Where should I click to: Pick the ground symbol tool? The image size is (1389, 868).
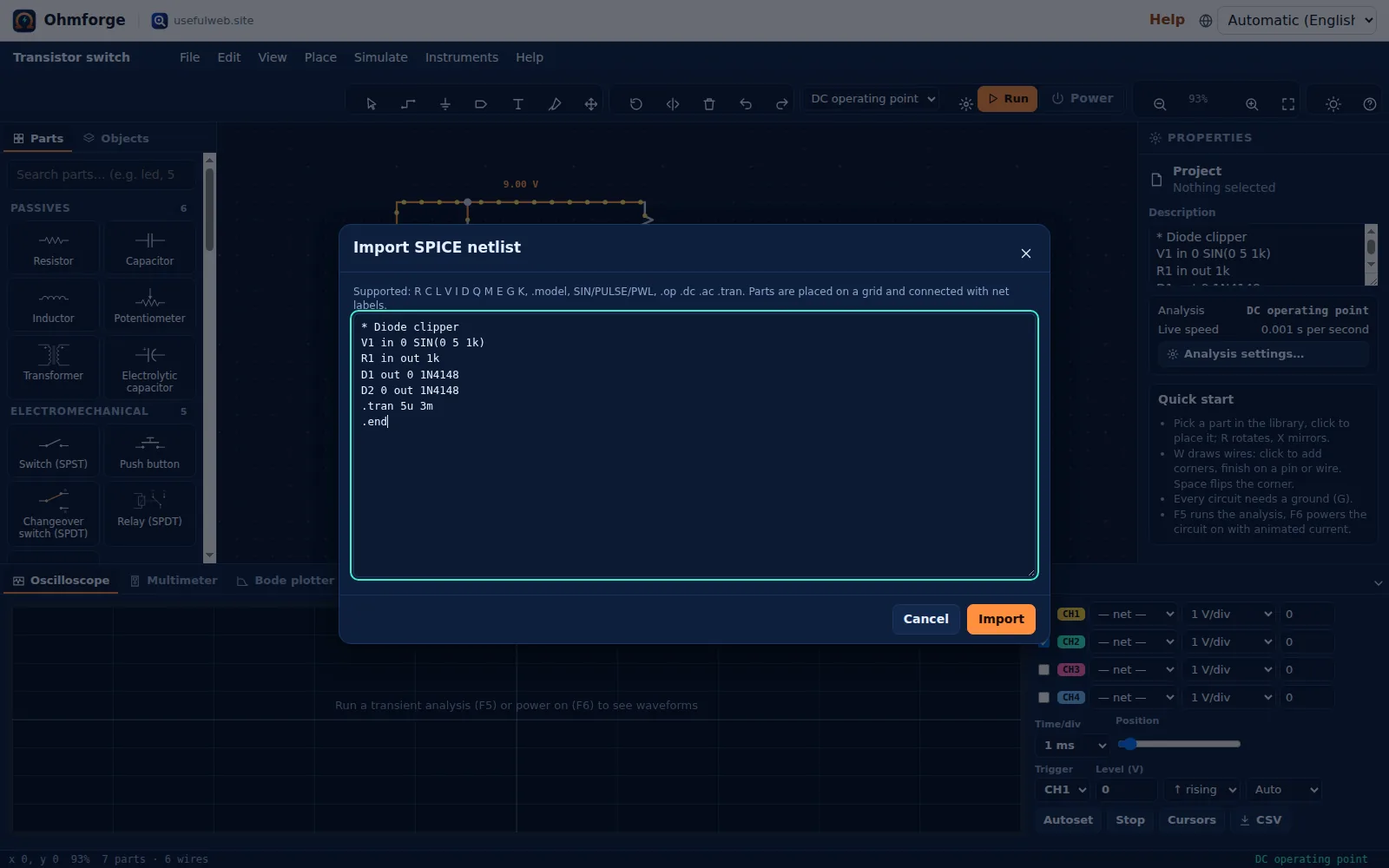444,104
